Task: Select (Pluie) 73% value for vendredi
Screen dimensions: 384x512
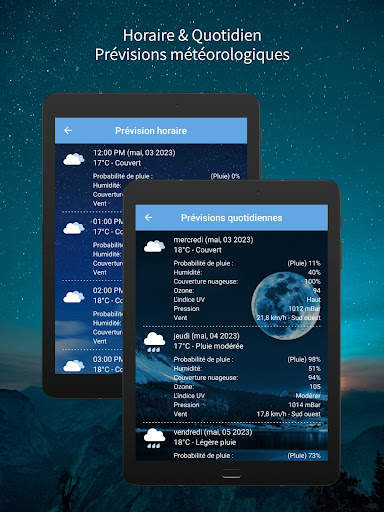Action: click(x=304, y=455)
